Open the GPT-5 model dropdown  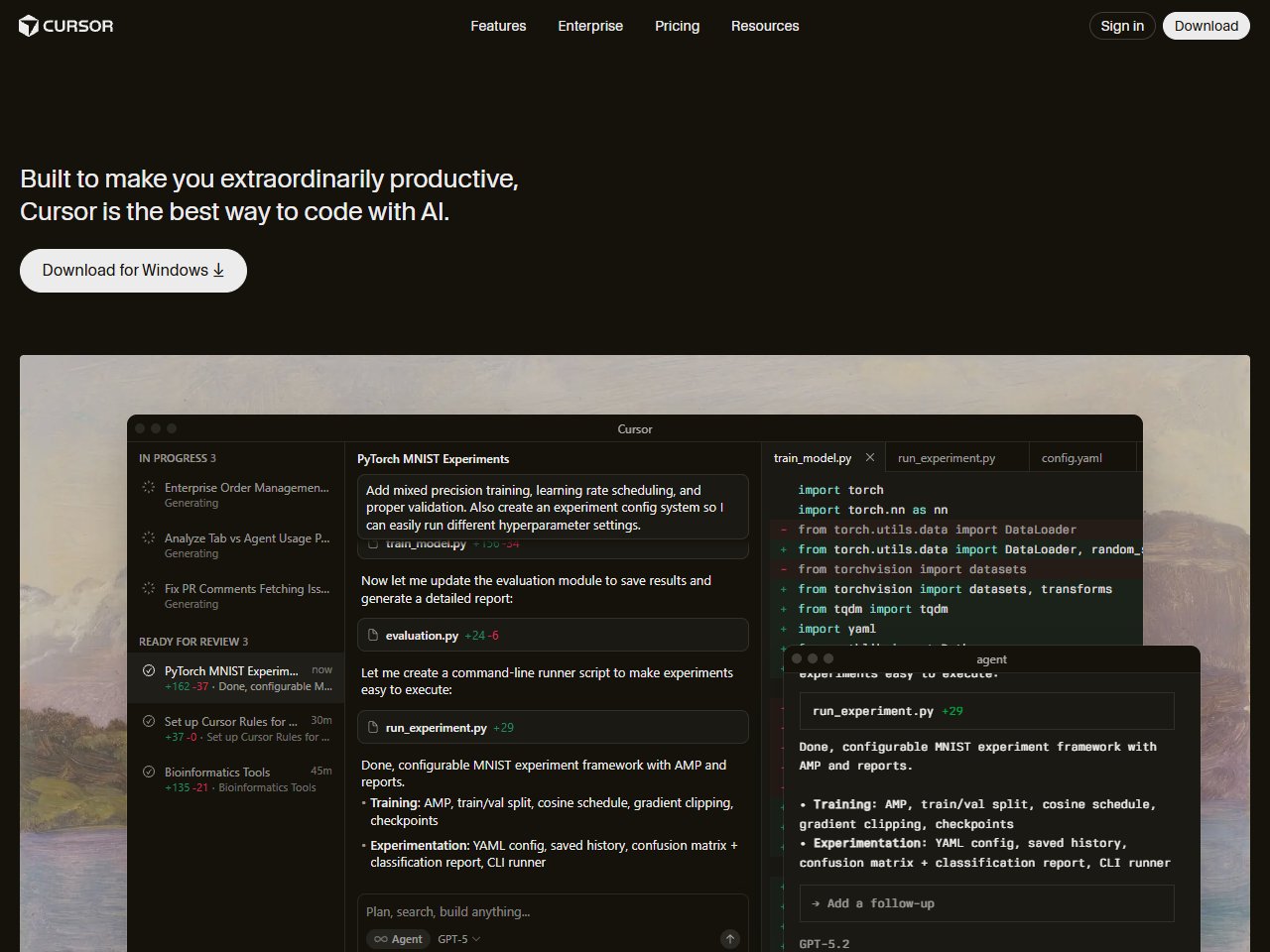tap(458, 939)
